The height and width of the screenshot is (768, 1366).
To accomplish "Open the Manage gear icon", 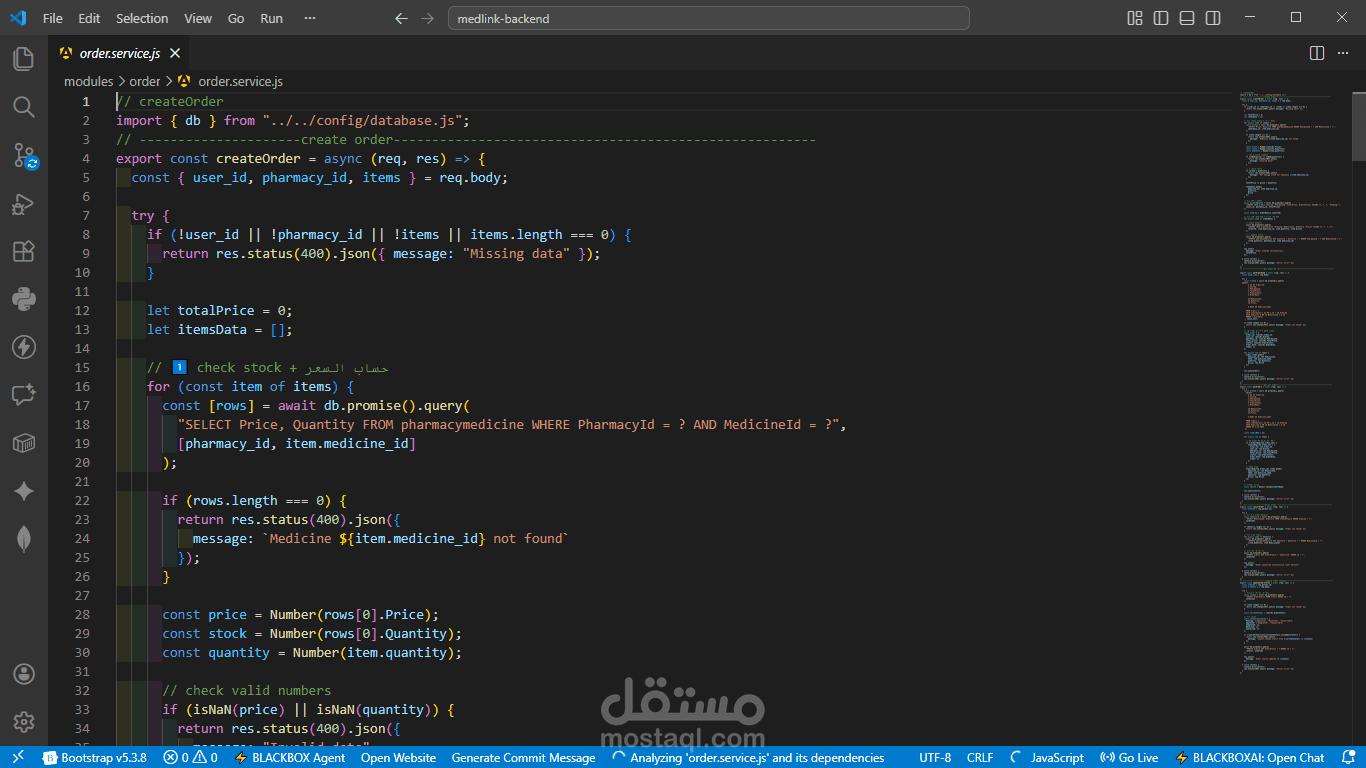I will (x=24, y=722).
